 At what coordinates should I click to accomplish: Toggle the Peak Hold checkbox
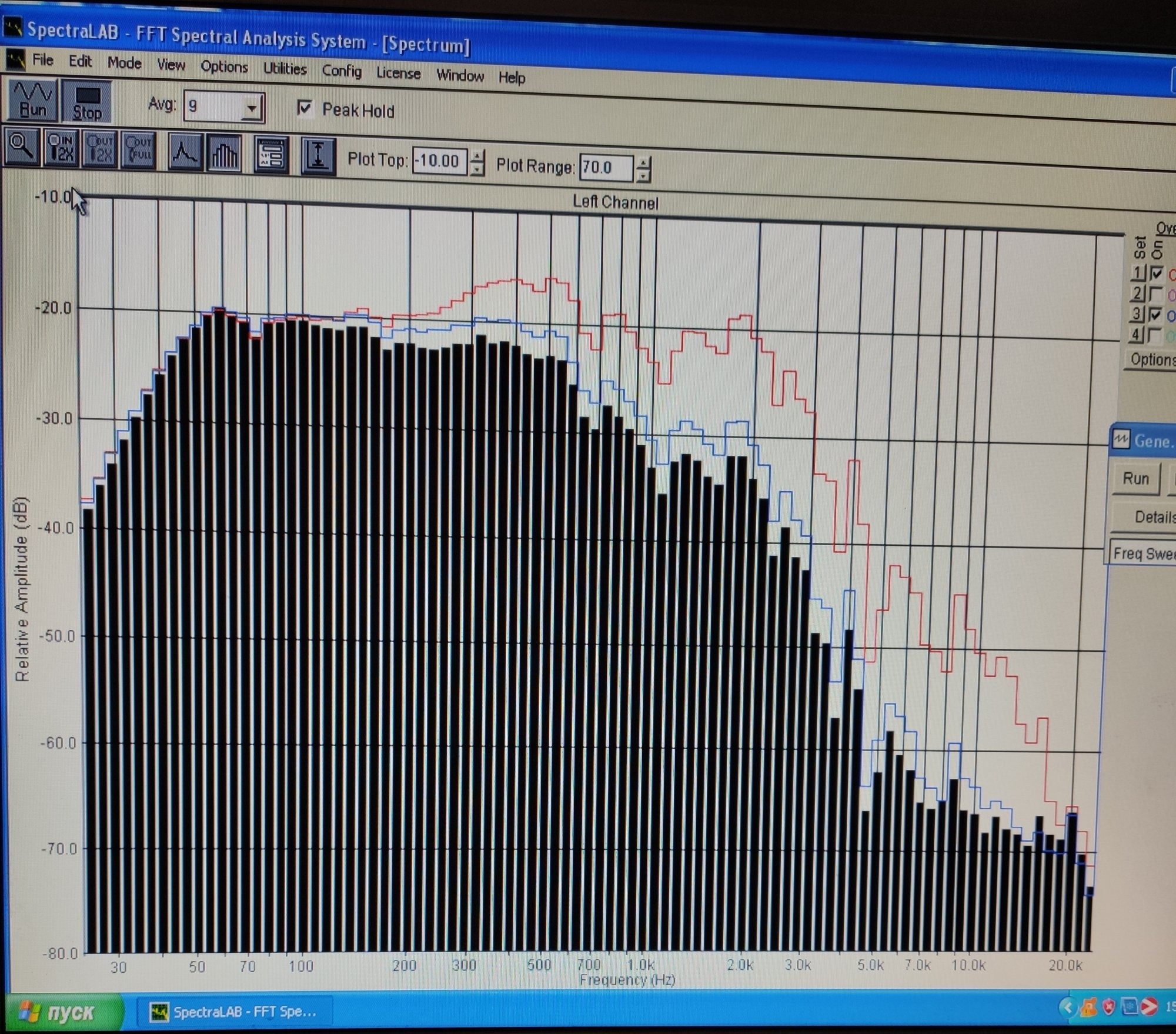305,108
